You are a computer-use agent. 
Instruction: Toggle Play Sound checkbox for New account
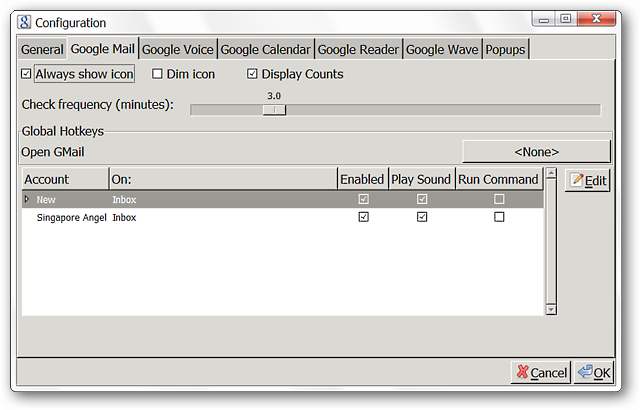pos(422,199)
